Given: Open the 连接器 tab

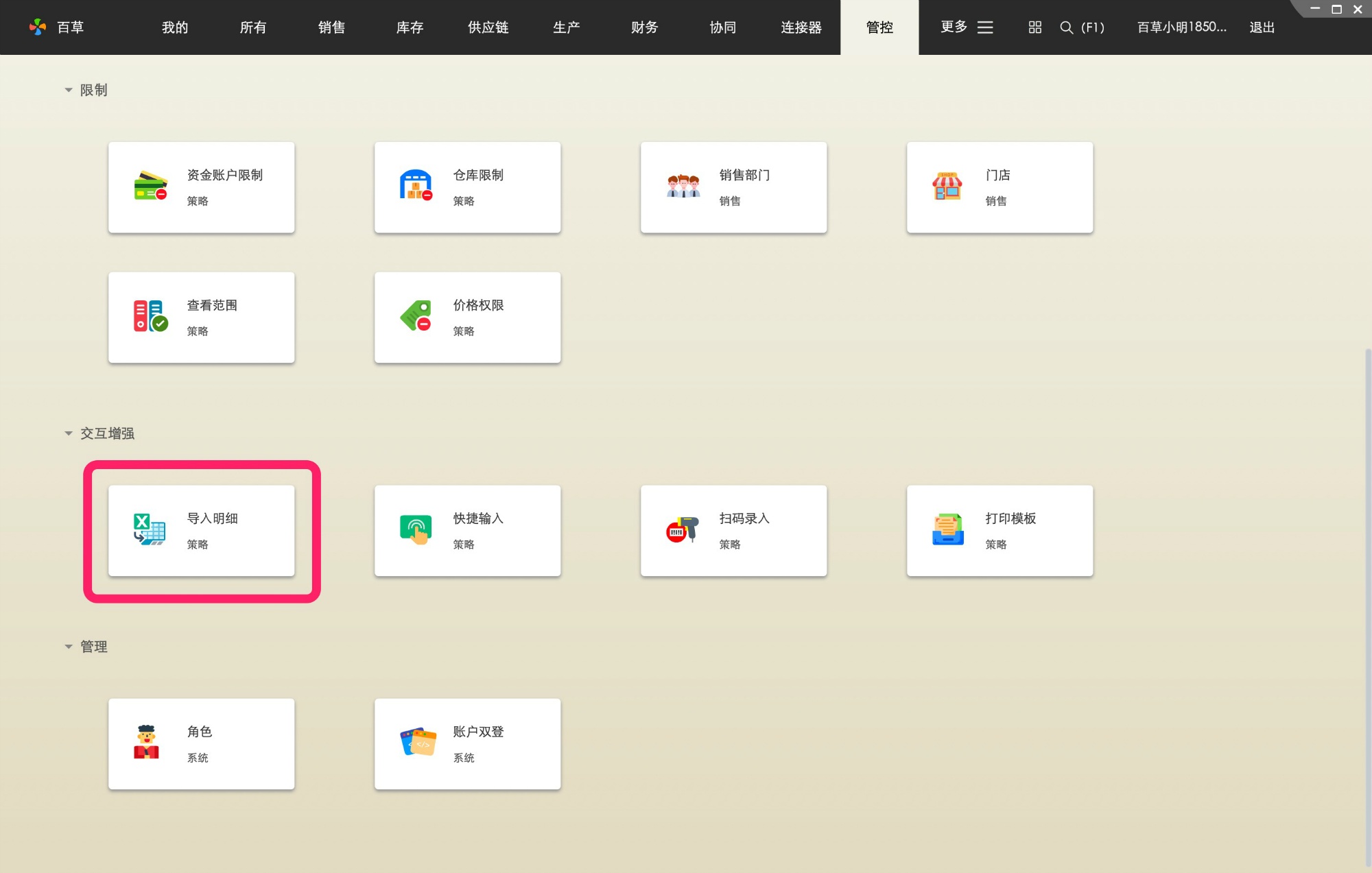Looking at the screenshot, I should (x=801, y=27).
